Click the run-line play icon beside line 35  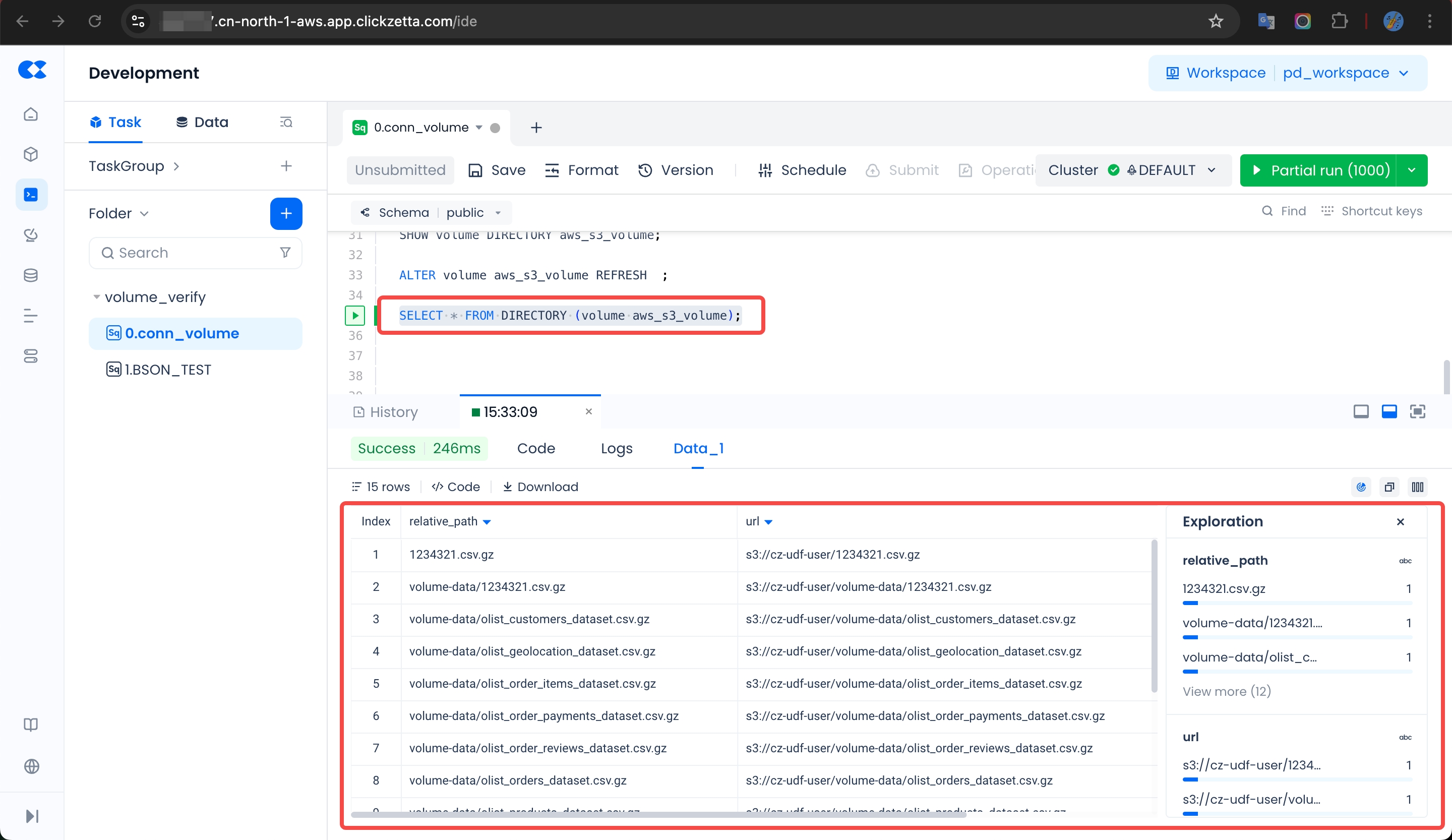click(x=355, y=315)
